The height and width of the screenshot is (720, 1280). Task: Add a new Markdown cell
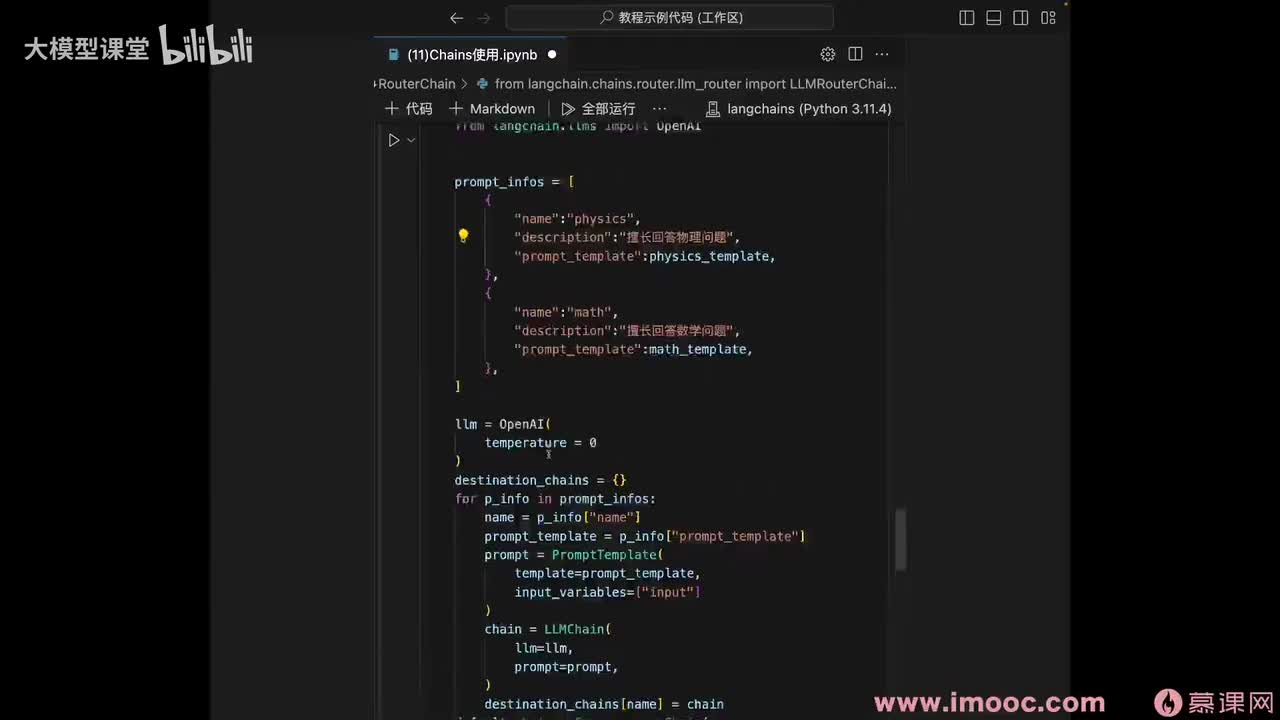(492, 109)
